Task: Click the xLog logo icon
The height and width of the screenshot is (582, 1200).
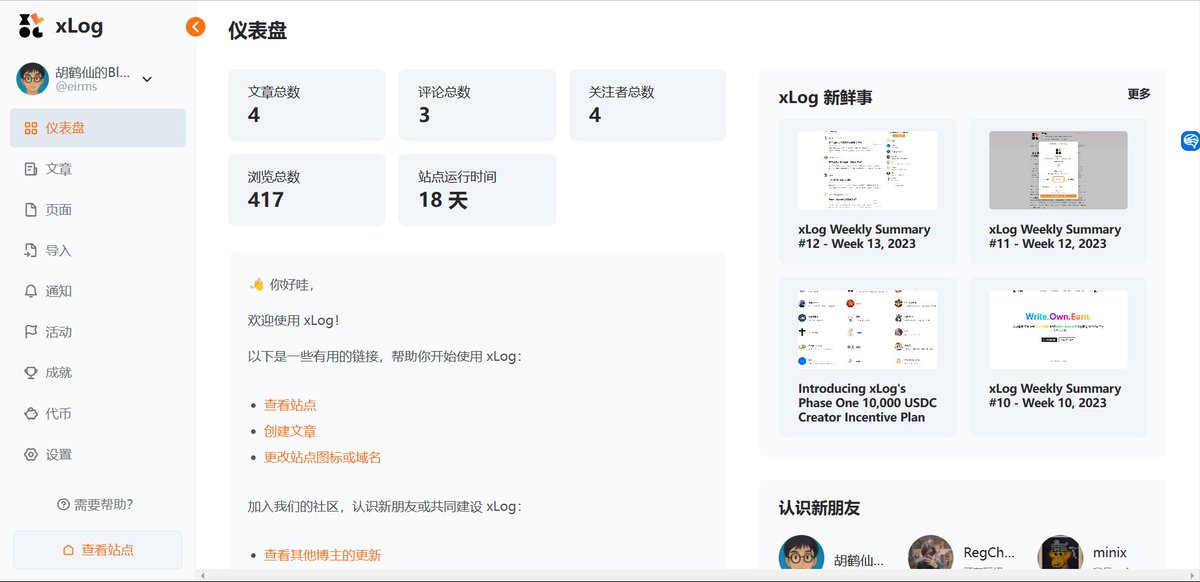Action: (31, 26)
